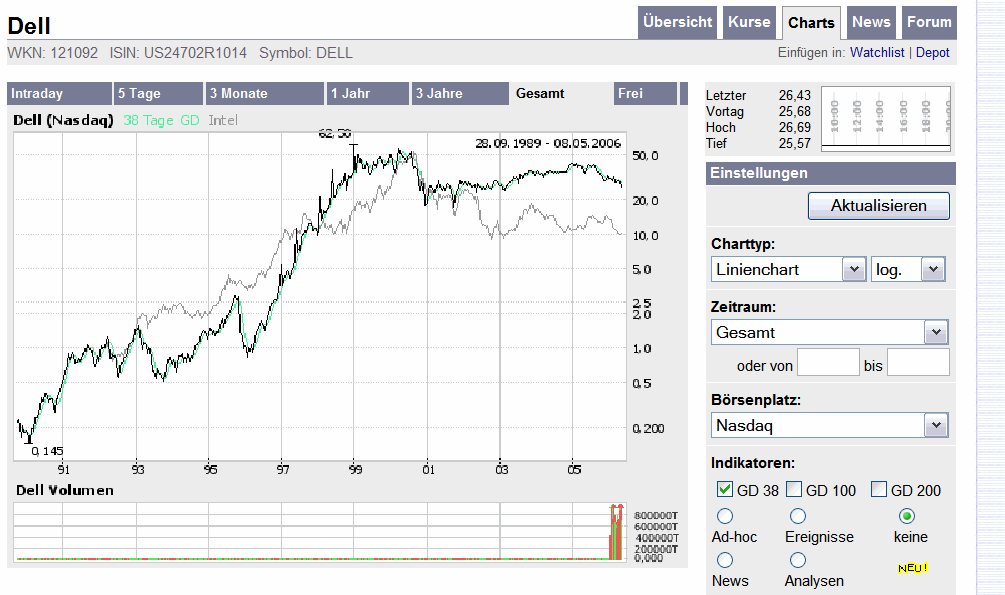Select the Analysen radio option
This screenshot has width=1005, height=595.
pos(797,559)
